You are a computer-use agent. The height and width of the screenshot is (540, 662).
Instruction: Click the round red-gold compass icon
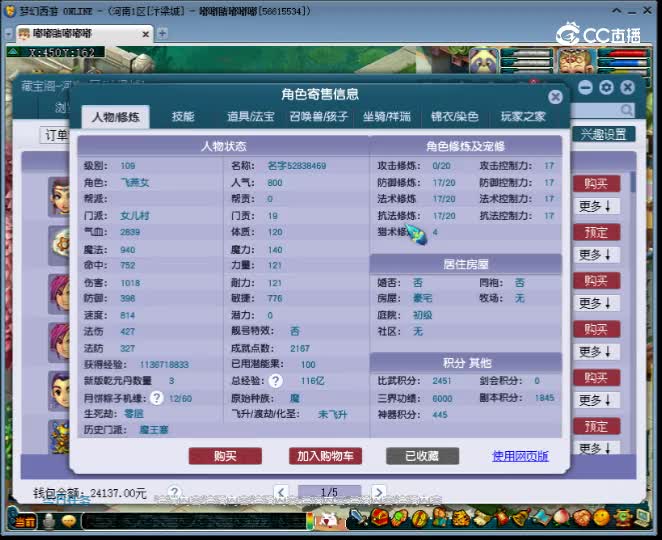coord(420,518)
